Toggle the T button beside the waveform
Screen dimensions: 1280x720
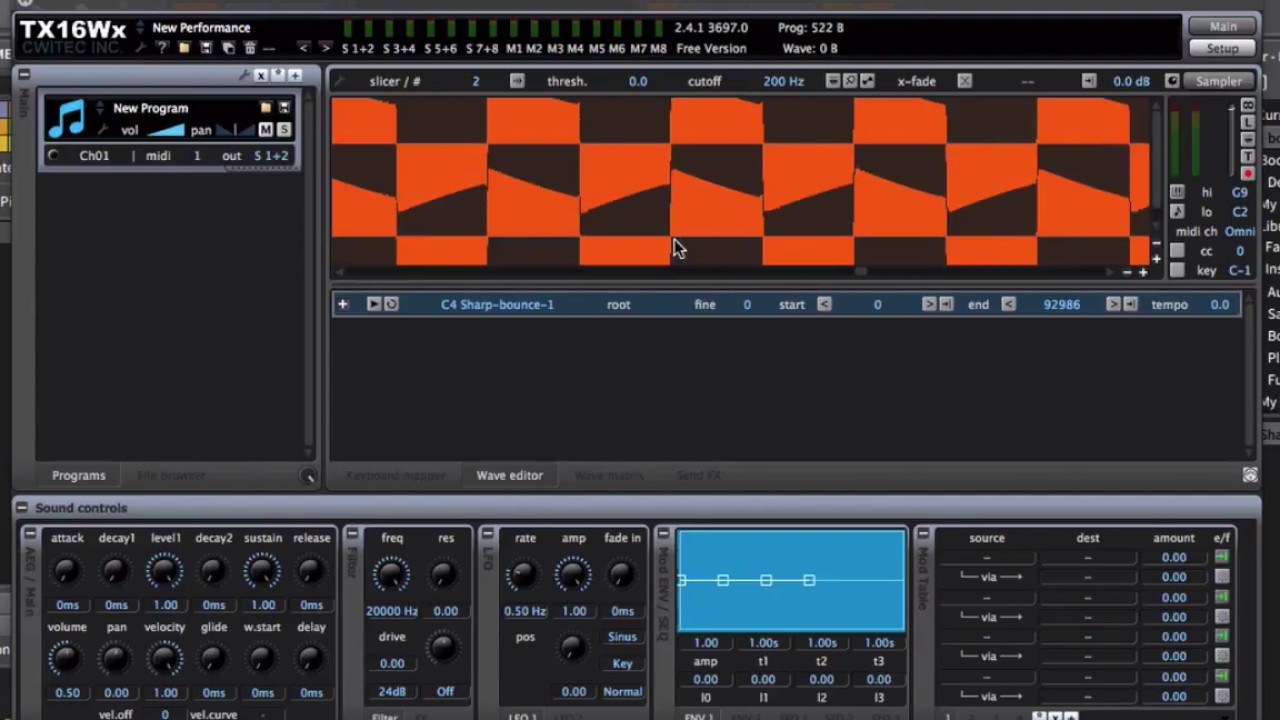point(1248,156)
